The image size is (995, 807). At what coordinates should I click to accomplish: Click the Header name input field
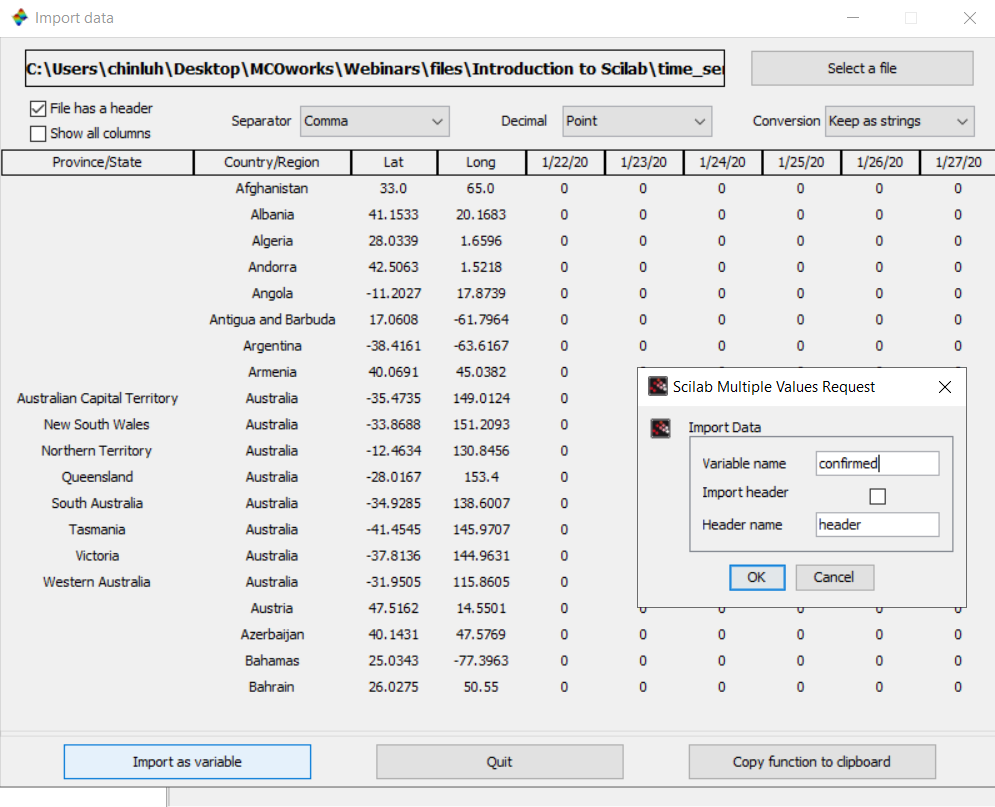point(877,525)
